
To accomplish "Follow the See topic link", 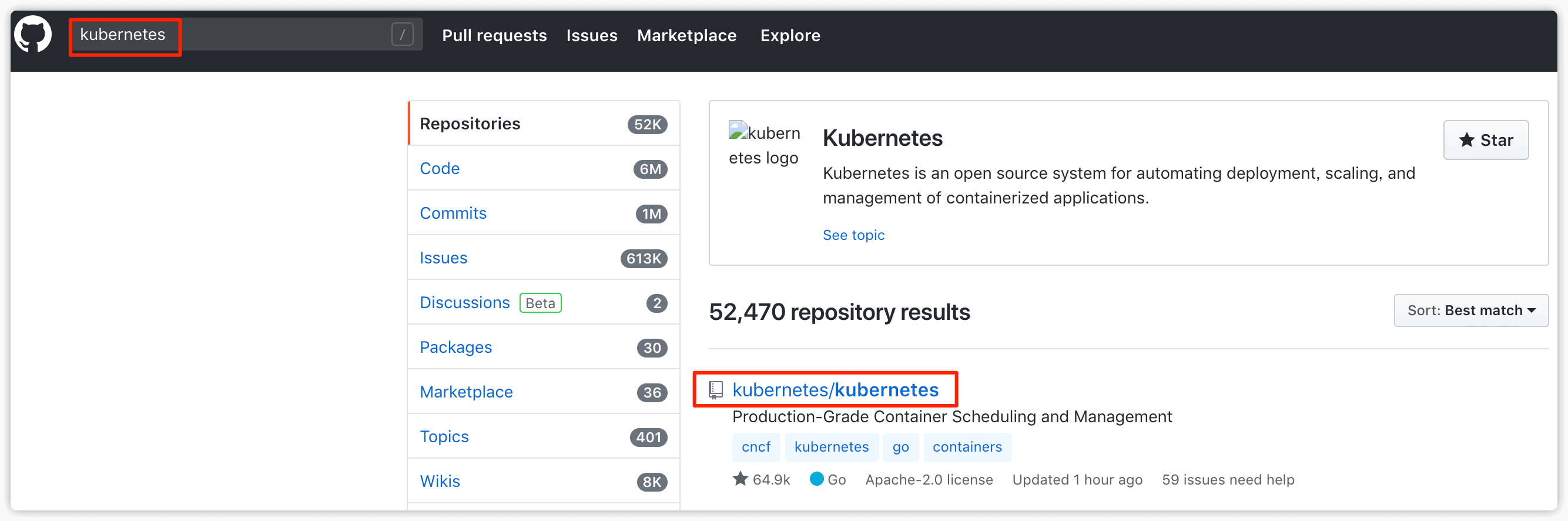I will [853, 235].
